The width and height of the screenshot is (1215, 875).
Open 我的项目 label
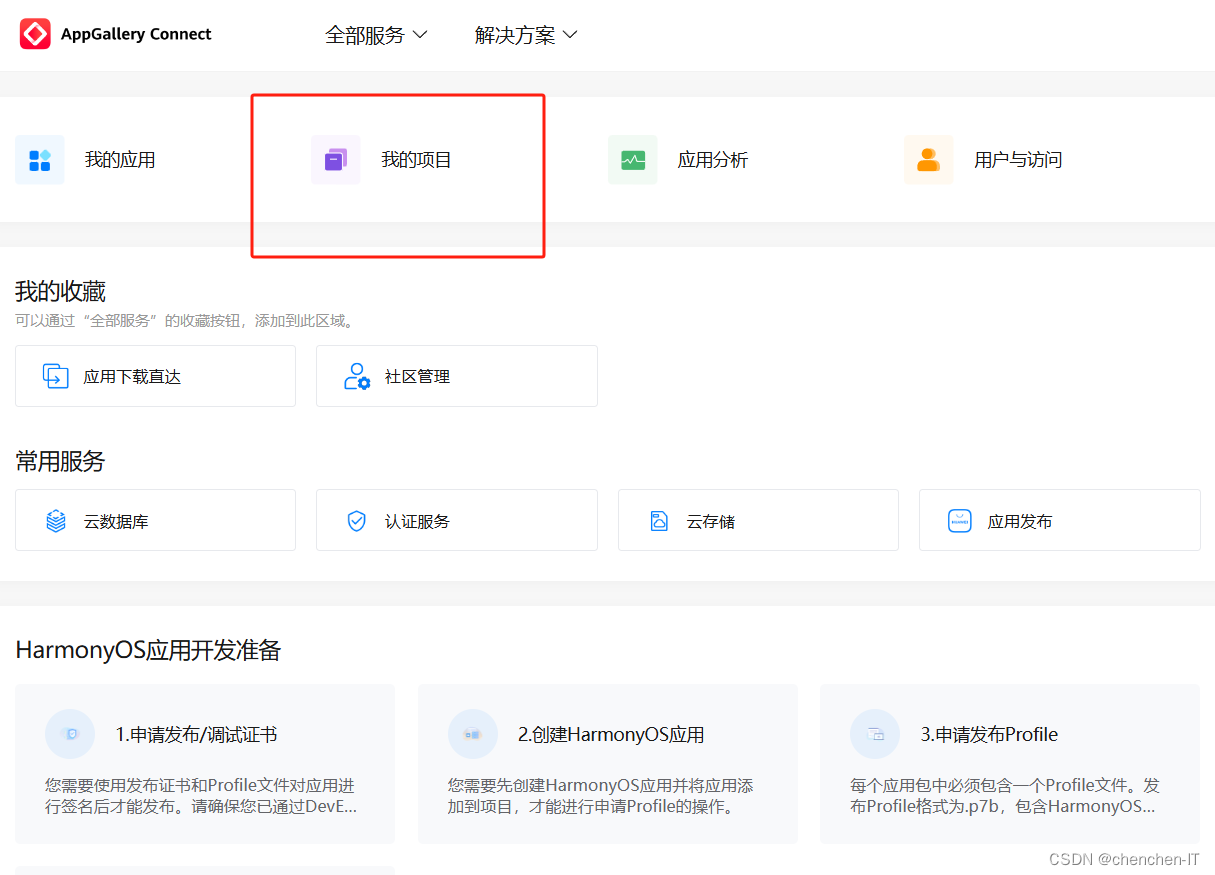[417, 160]
